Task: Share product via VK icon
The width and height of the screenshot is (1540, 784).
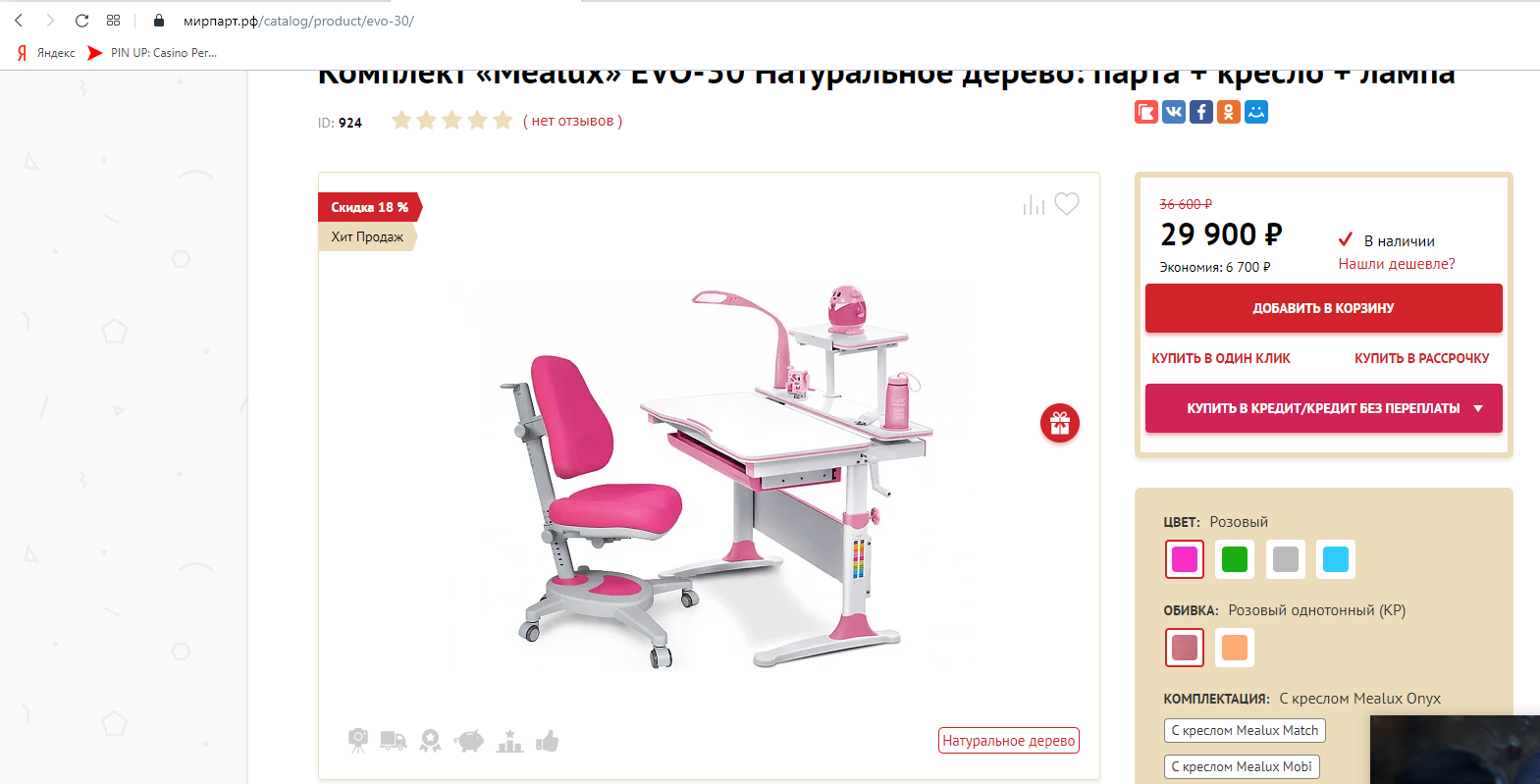Action: pos(1174,112)
